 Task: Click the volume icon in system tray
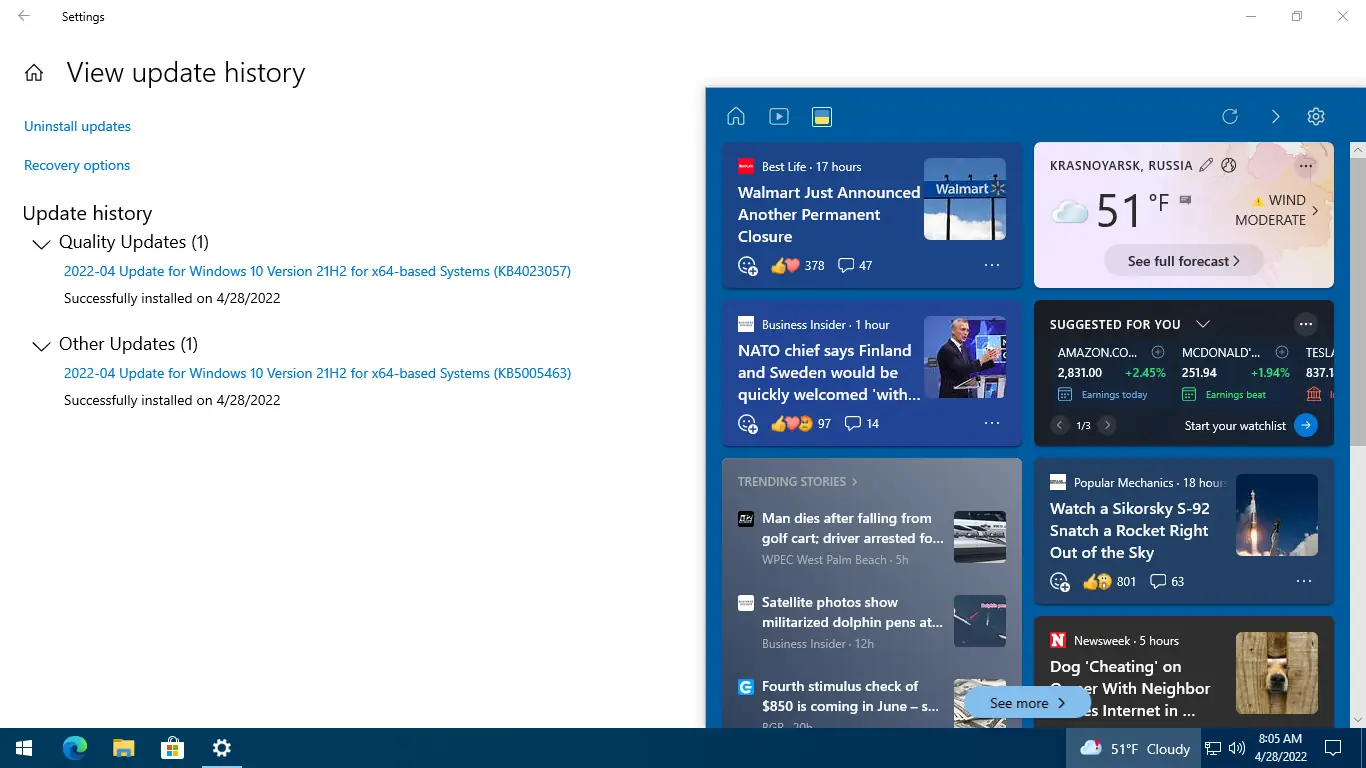[x=1237, y=748]
